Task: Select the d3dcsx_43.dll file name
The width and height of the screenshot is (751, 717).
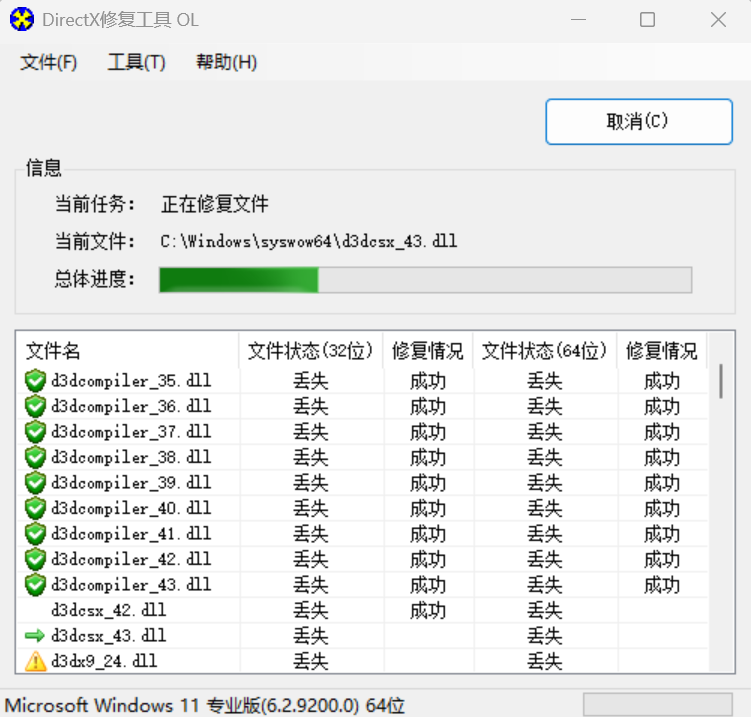Action: coord(109,636)
